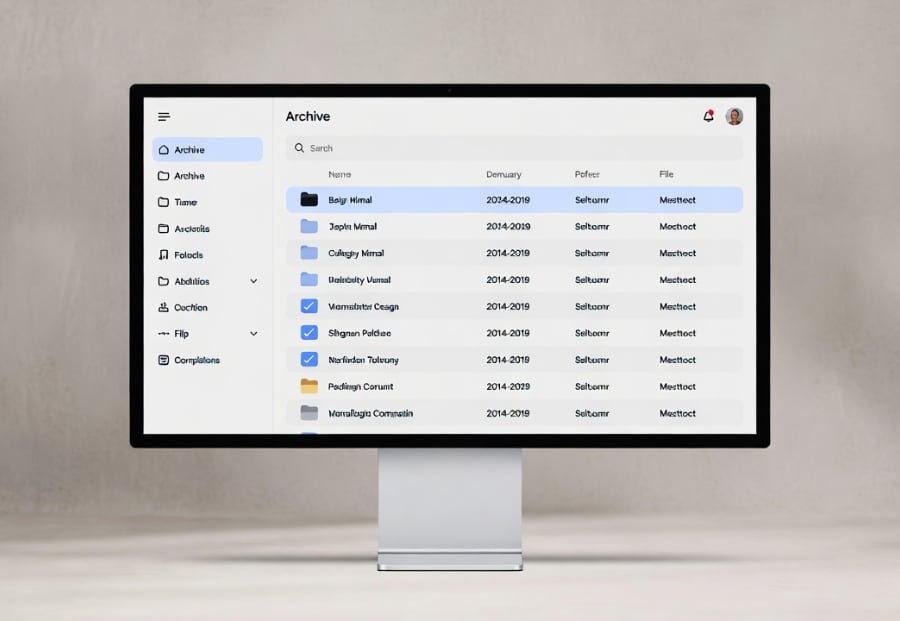The image size is (900, 621).
Task: Toggle the Narfirdon Toleuny checkbox
Action: [309, 359]
